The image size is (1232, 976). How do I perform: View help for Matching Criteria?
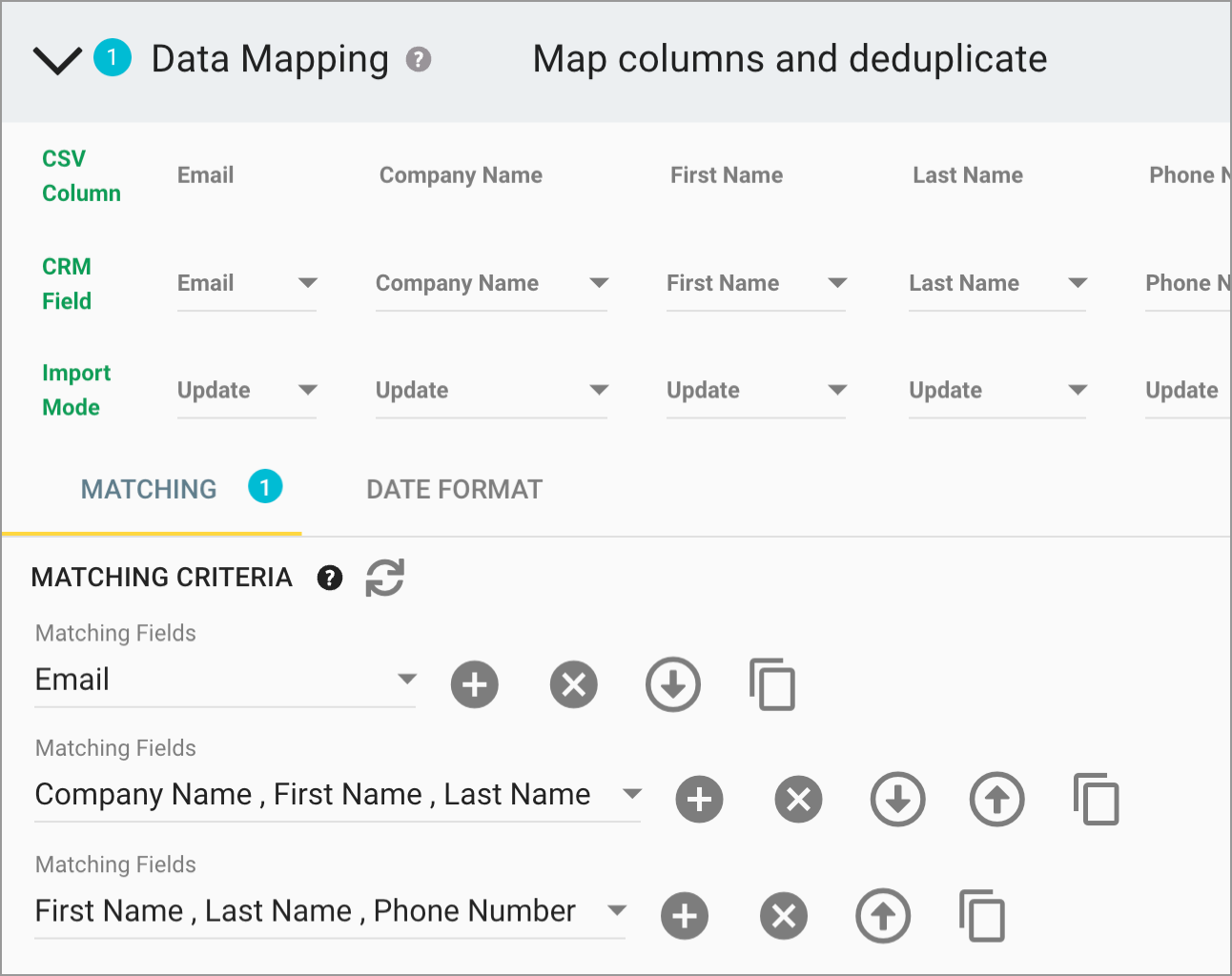[x=329, y=578]
